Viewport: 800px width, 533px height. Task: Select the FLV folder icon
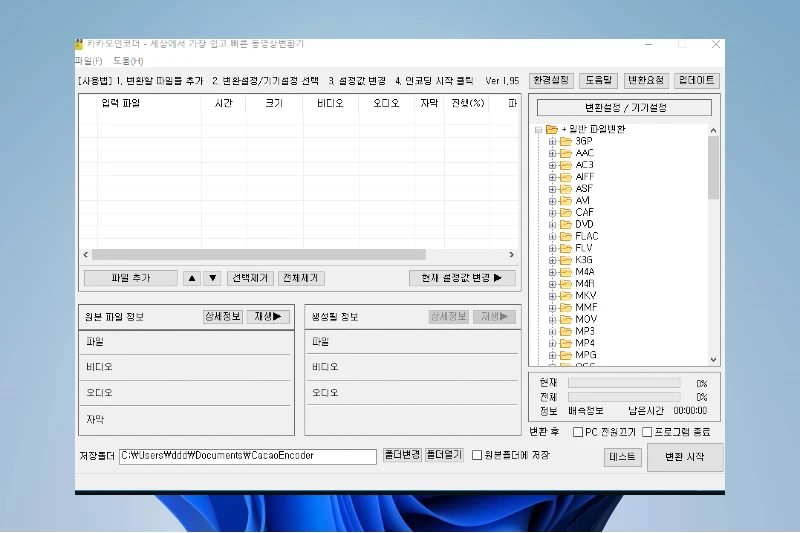[x=565, y=248]
